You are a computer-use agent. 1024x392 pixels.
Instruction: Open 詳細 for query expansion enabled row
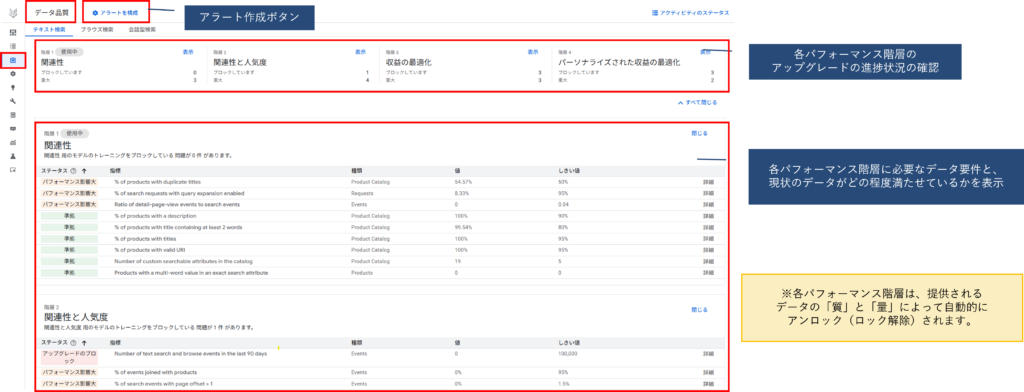tap(708, 193)
